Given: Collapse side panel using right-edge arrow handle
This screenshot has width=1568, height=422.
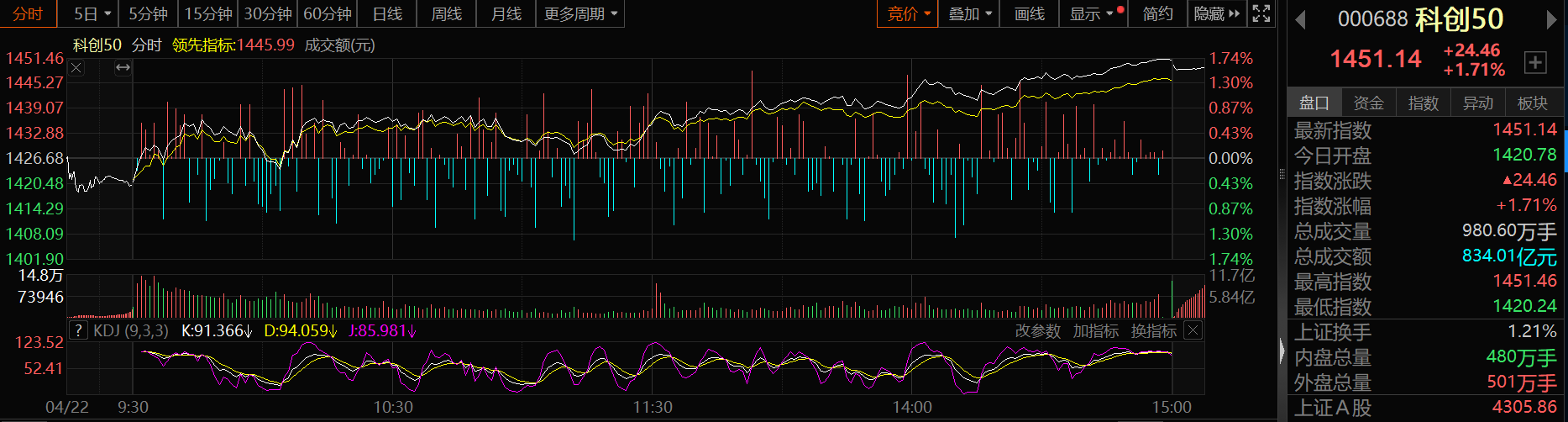Looking at the screenshot, I should click(x=1282, y=351).
